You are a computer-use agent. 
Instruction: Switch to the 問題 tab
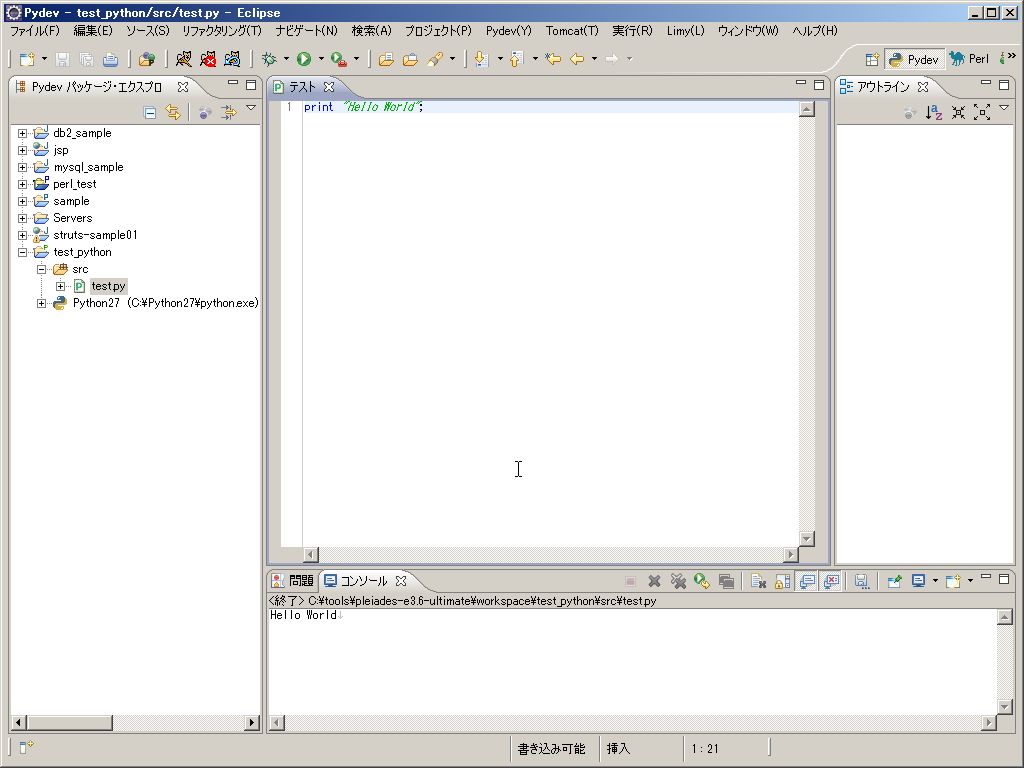click(293, 581)
